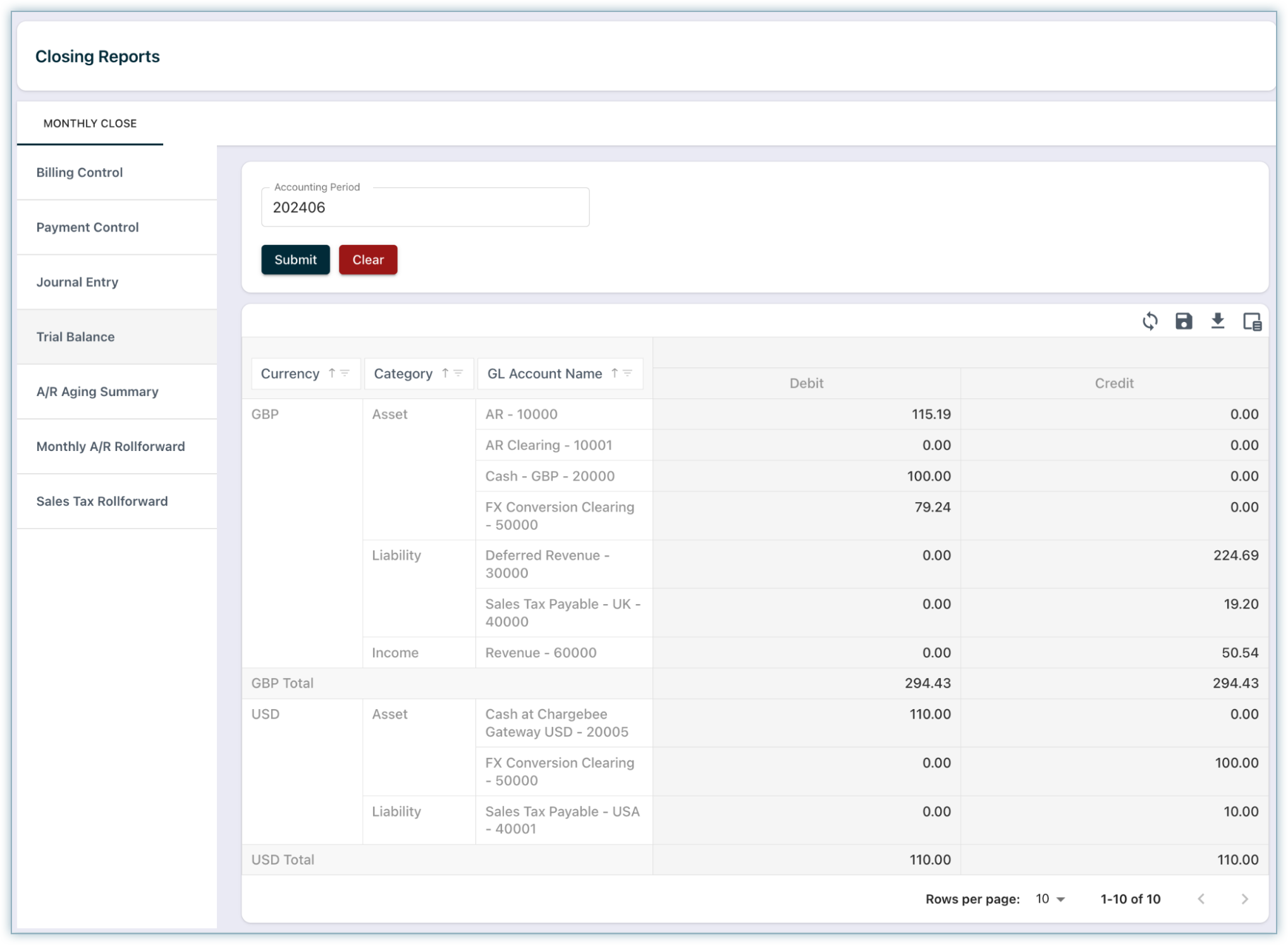Open GL Account Name filter icon
This screenshot has height=945, width=1288.
pos(628,373)
